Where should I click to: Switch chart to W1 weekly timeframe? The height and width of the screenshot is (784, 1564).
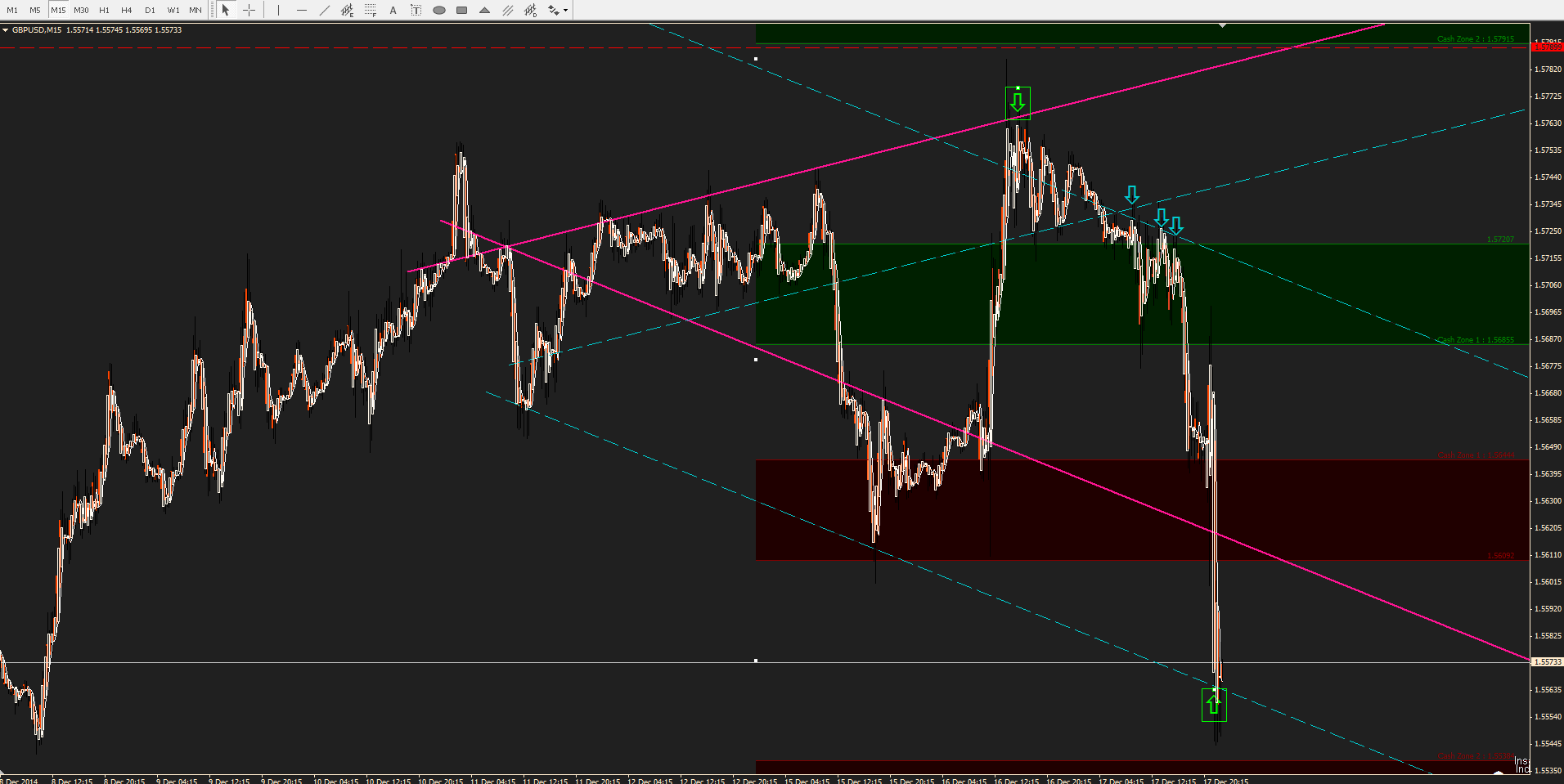tap(173, 10)
